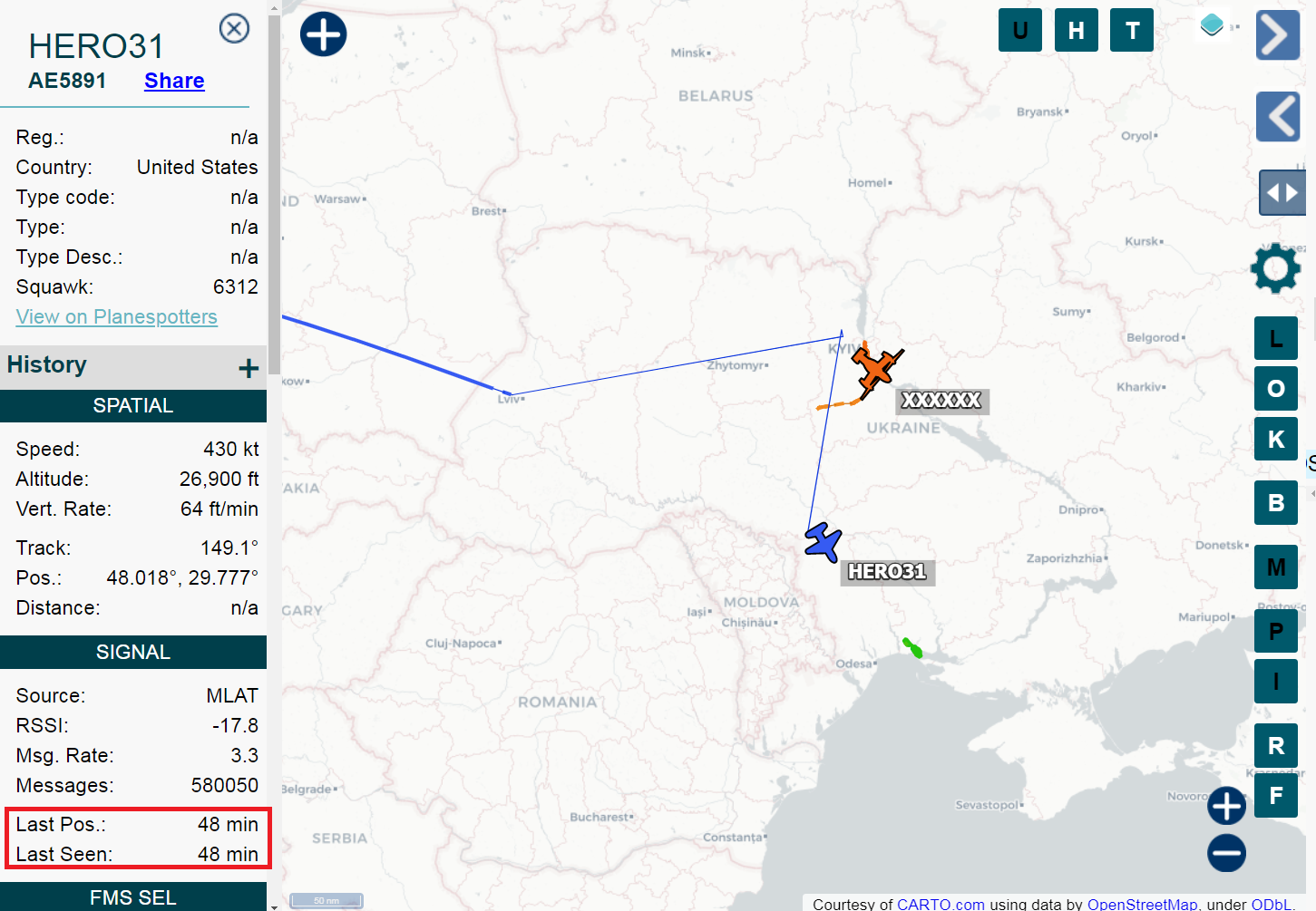This screenshot has width=1316, height=911.
Task: Click the Speed value 430 kt
Action: [x=231, y=450]
